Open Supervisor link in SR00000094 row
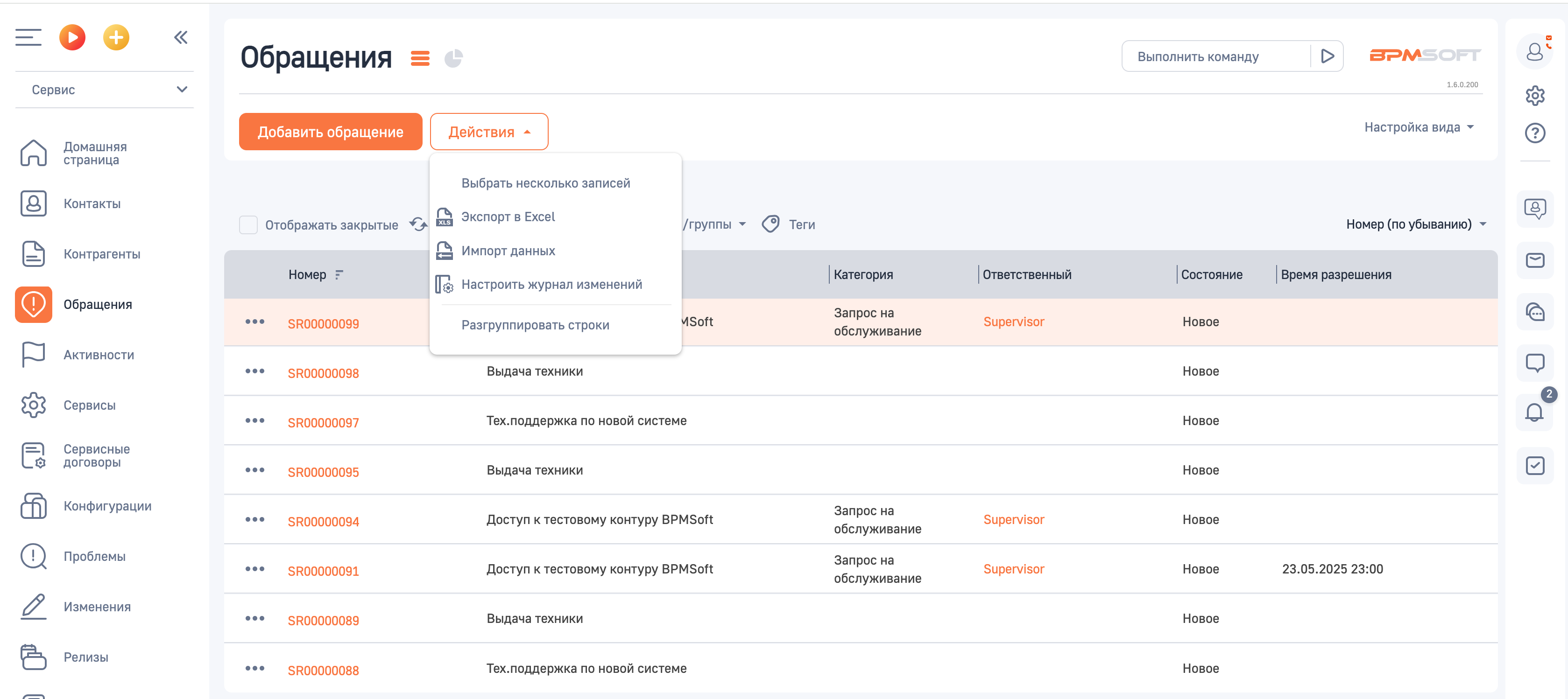 coord(1013,520)
